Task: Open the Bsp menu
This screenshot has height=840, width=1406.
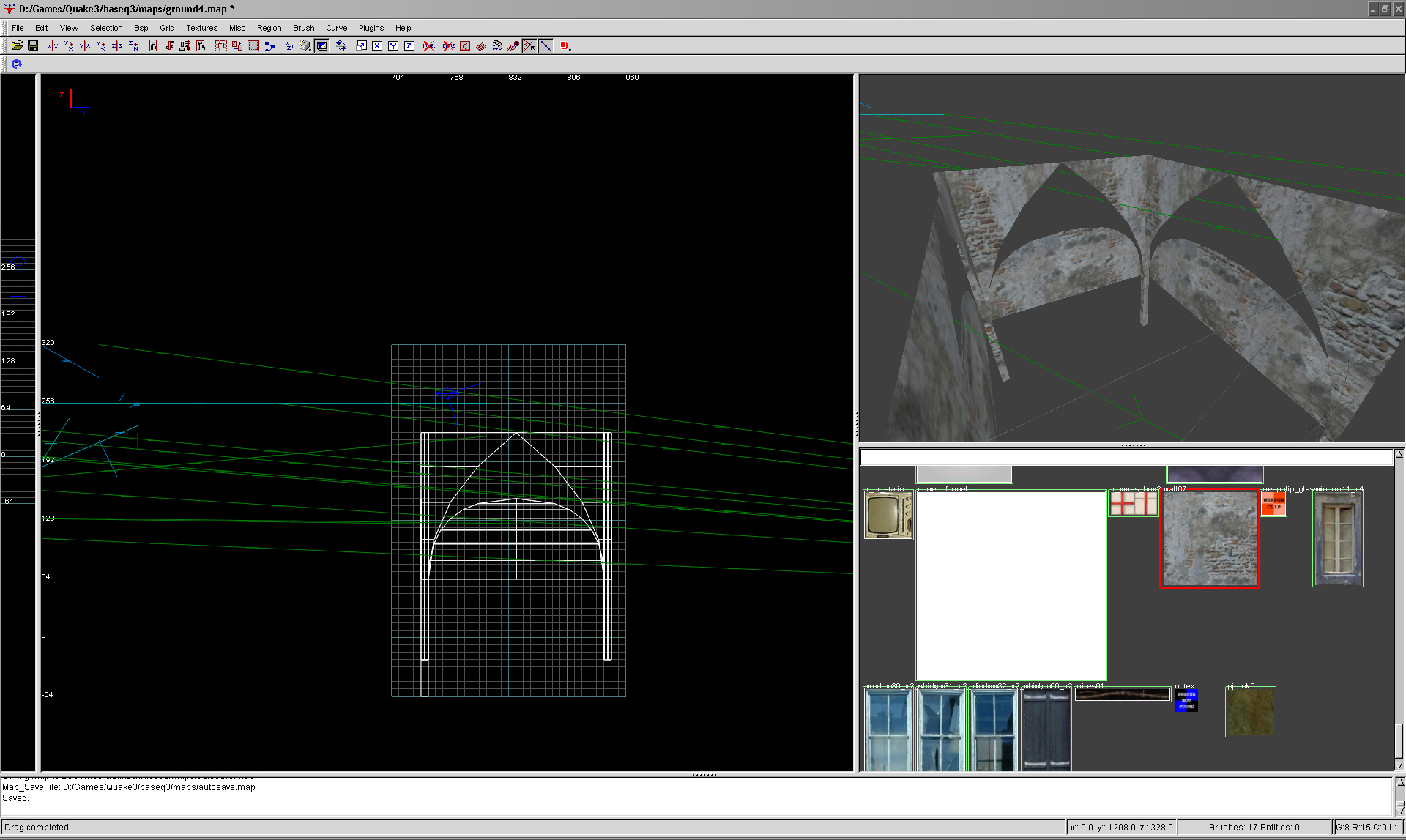Action: pyautogui.click(x=141, y=28)
